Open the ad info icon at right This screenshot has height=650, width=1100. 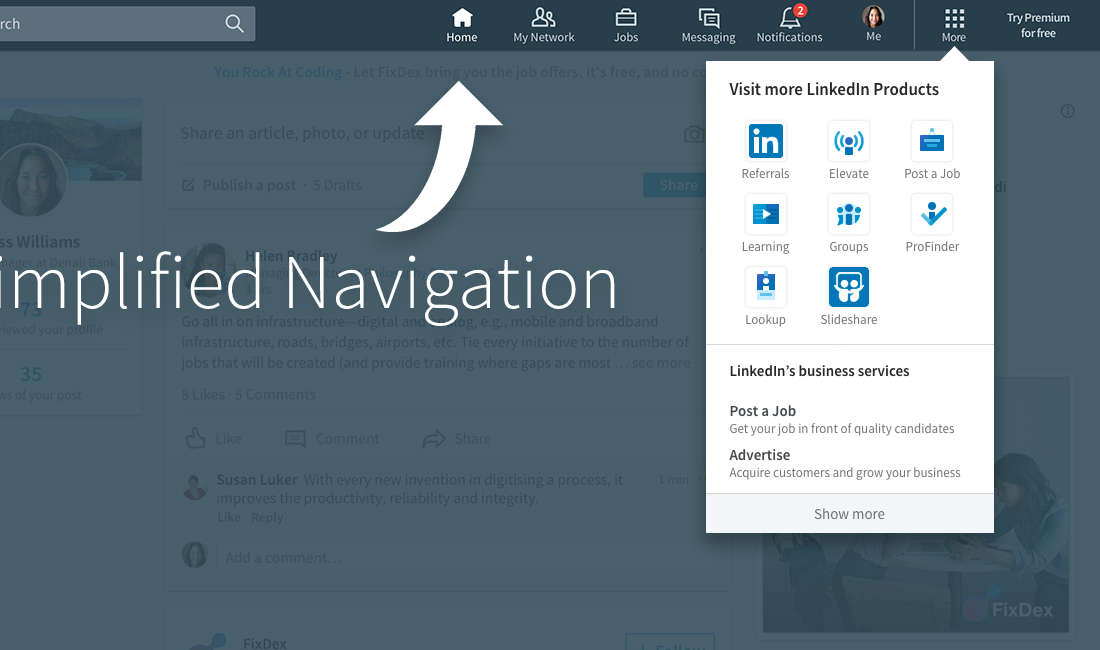coord(1068,111)
